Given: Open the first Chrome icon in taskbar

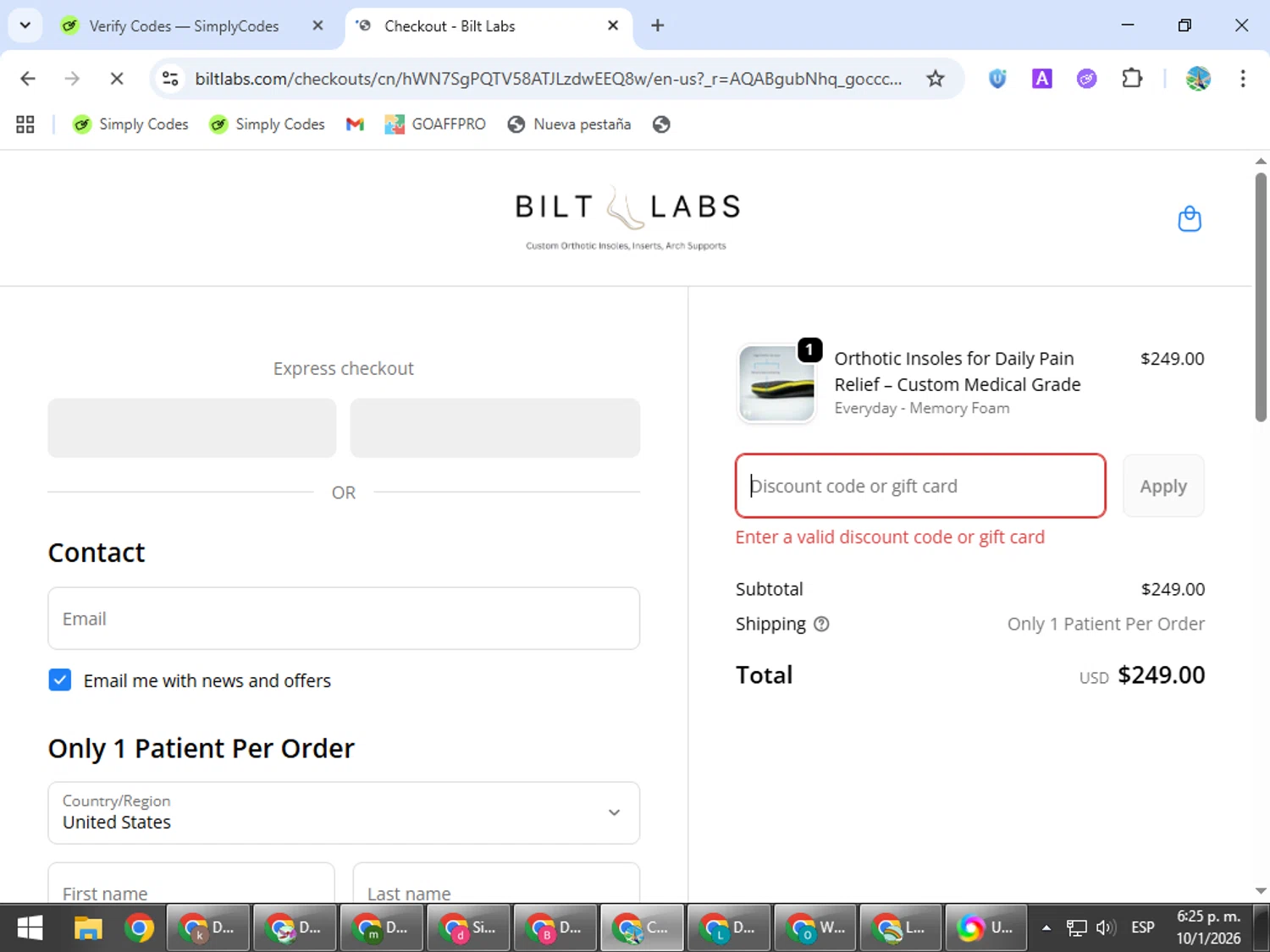Looking at the screenshot, I should pyautogui.click(x=140, y=928).
